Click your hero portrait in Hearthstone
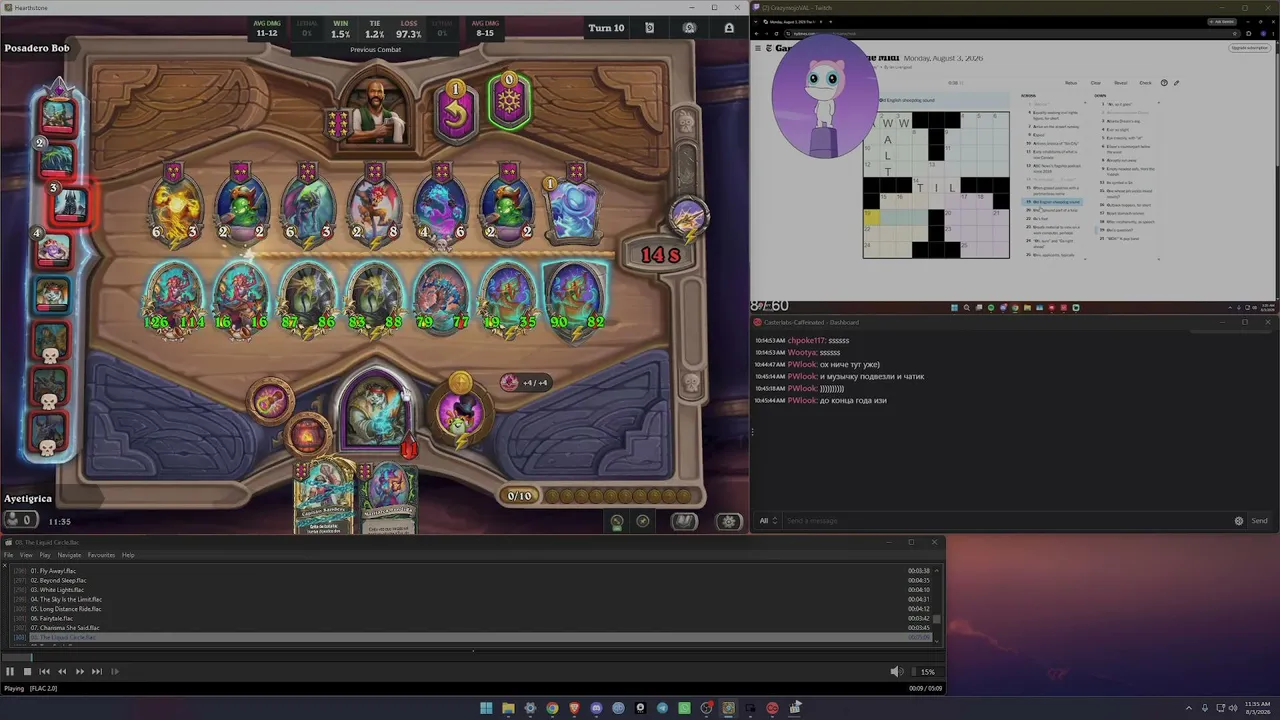This screenshot has height=720, width=1280. [376, 410]
